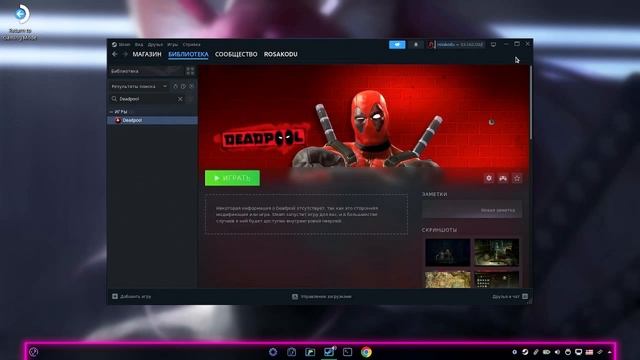Click the Deadpool hero banner image
The width and height of the screenshot is (640, 360).
tap(363, 116)
